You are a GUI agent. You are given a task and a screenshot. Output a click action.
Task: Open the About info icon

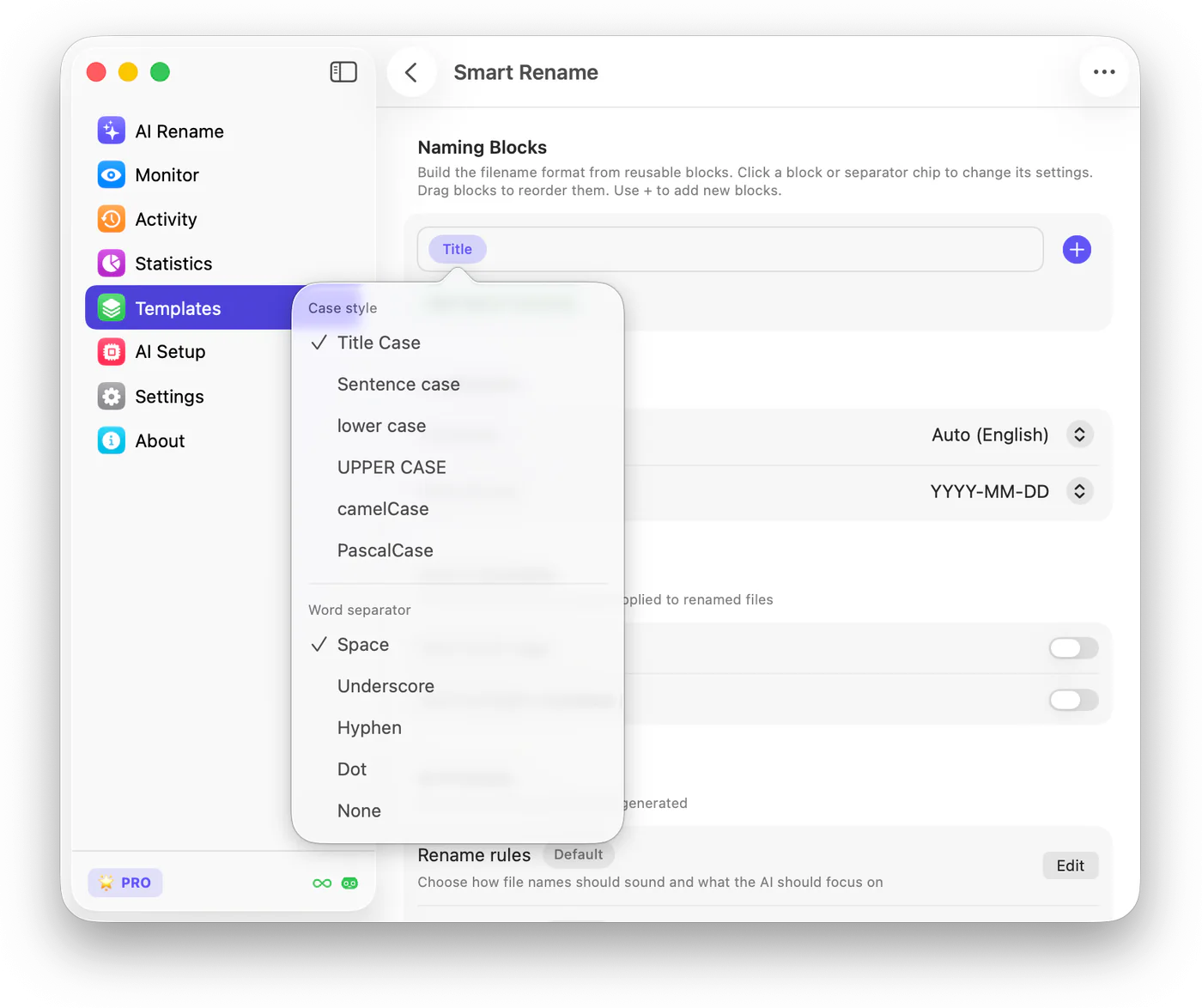coord(112,440)
